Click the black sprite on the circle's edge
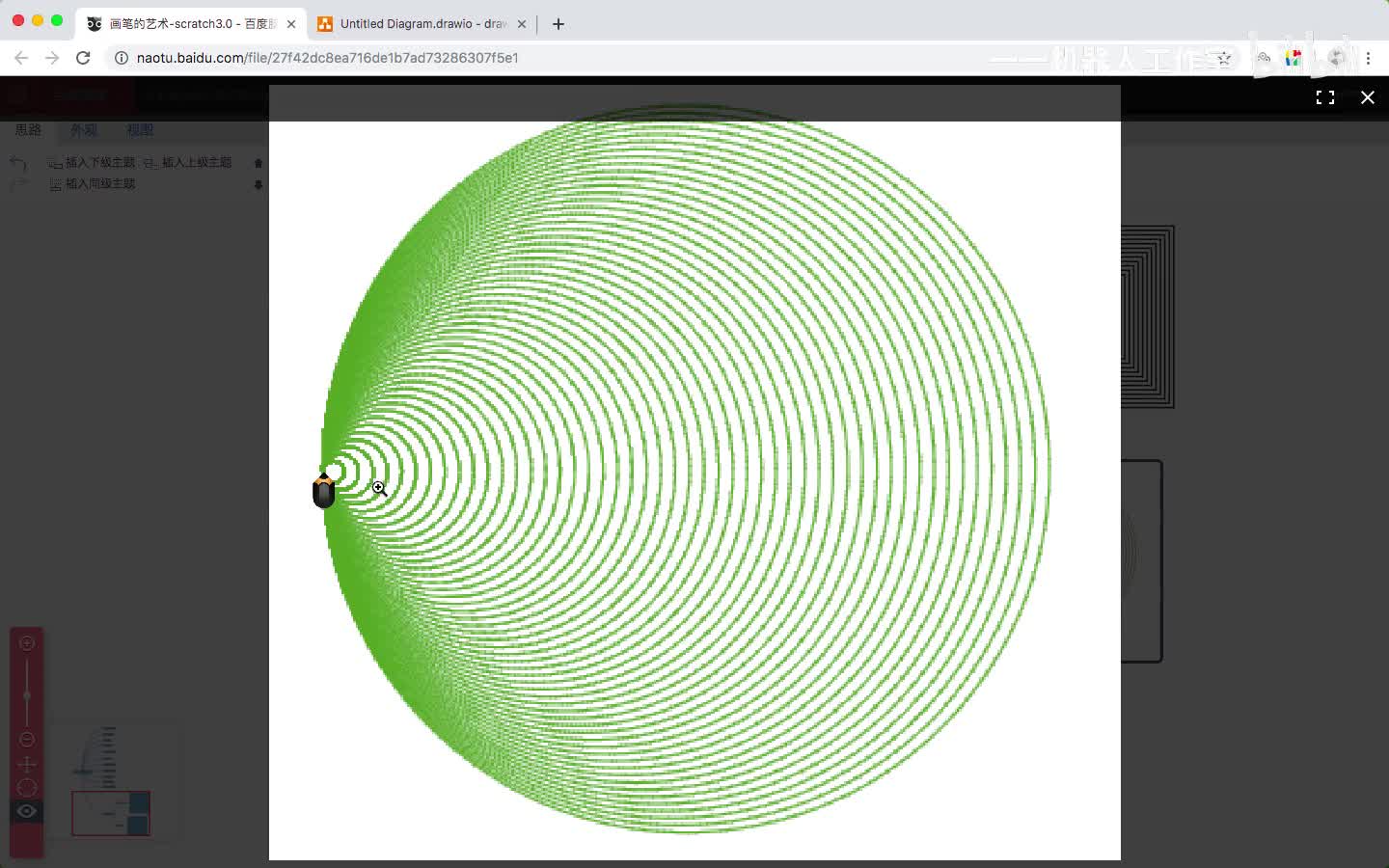This screenshot has height=868, width=1389. 324,490
